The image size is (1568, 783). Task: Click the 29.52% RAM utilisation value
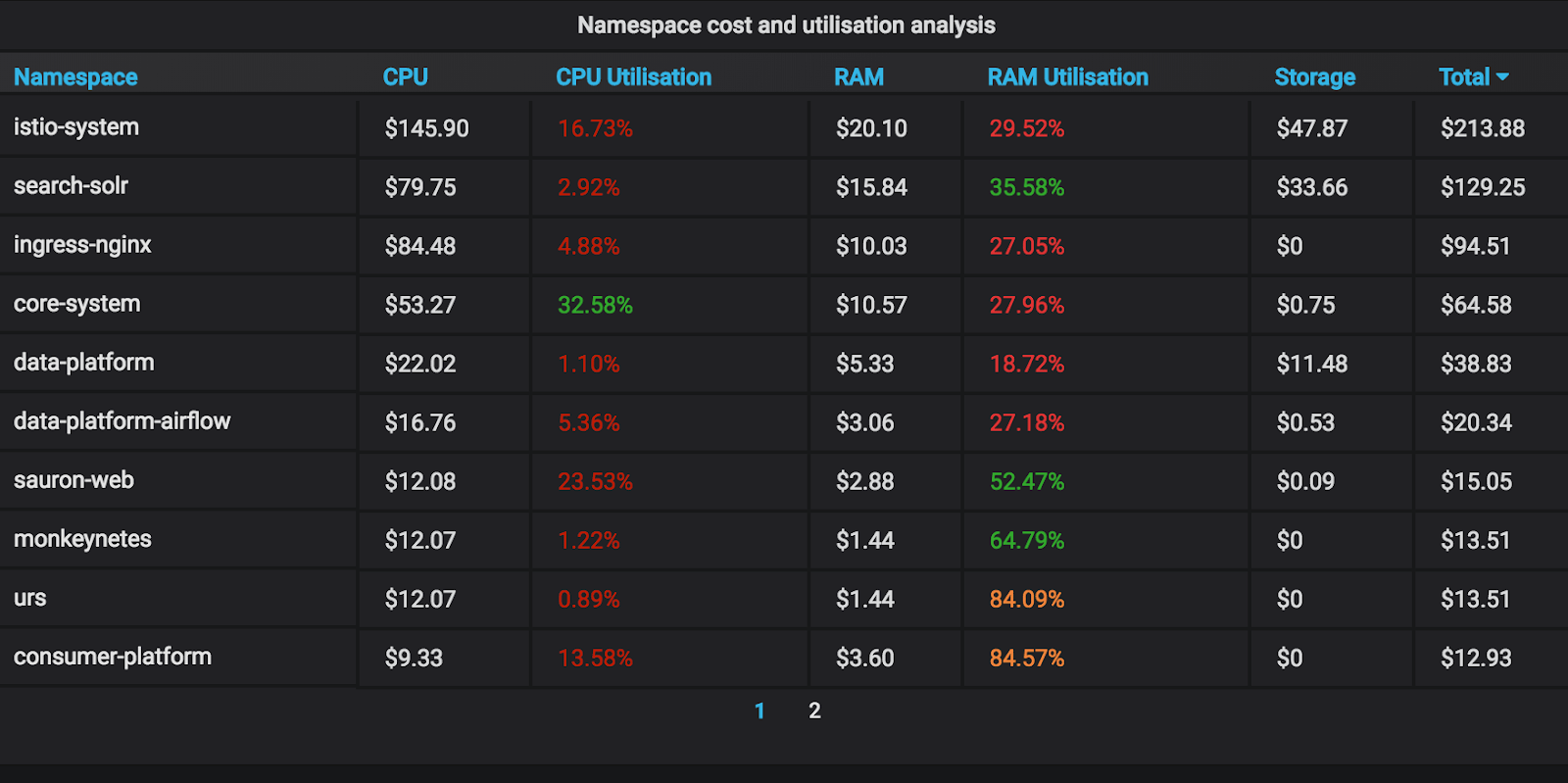pos(1027,128)
